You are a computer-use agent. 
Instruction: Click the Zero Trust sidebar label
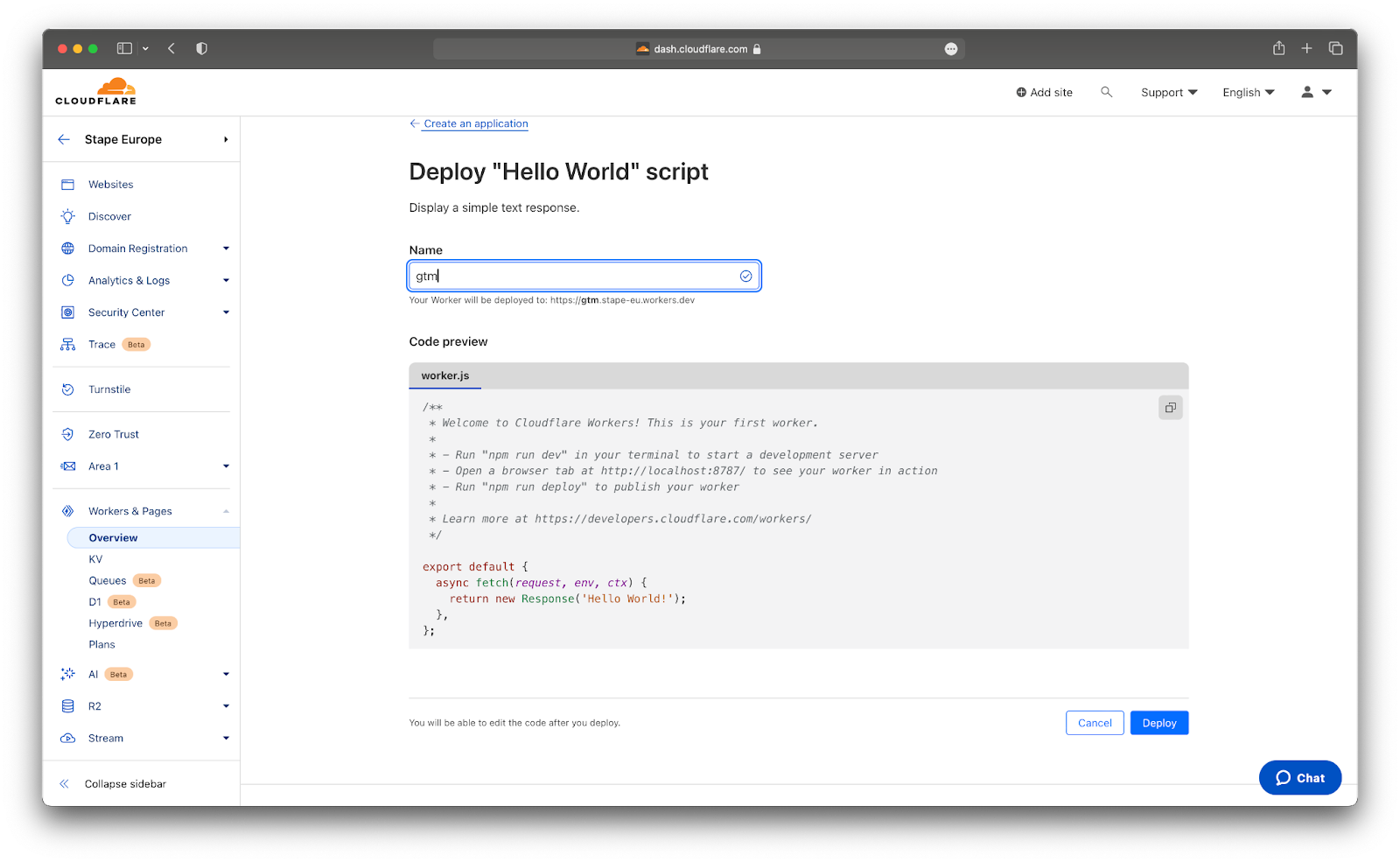114,434
